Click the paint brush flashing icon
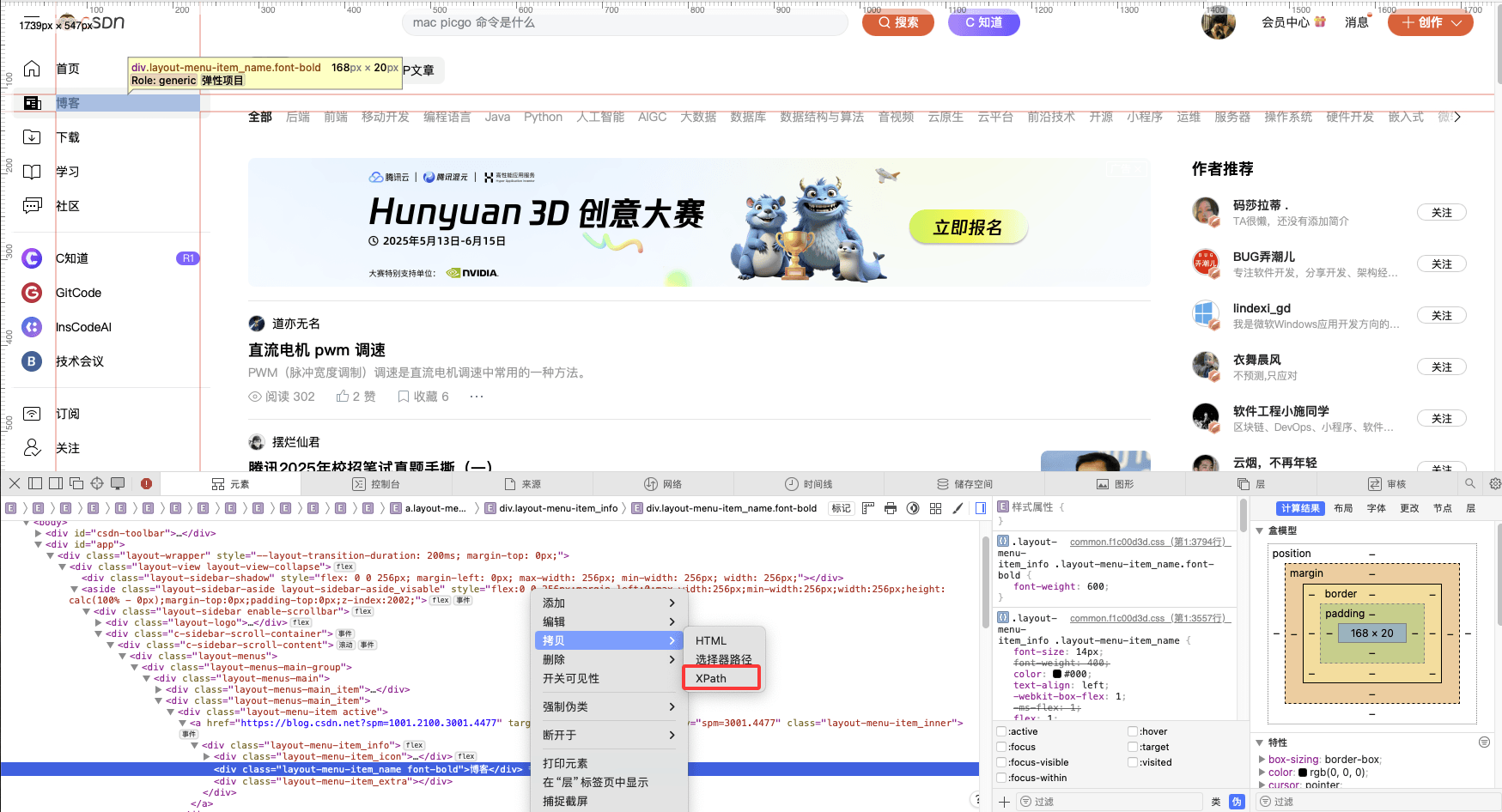This screenshot has width=1502, height=812. tap(958, 508)
